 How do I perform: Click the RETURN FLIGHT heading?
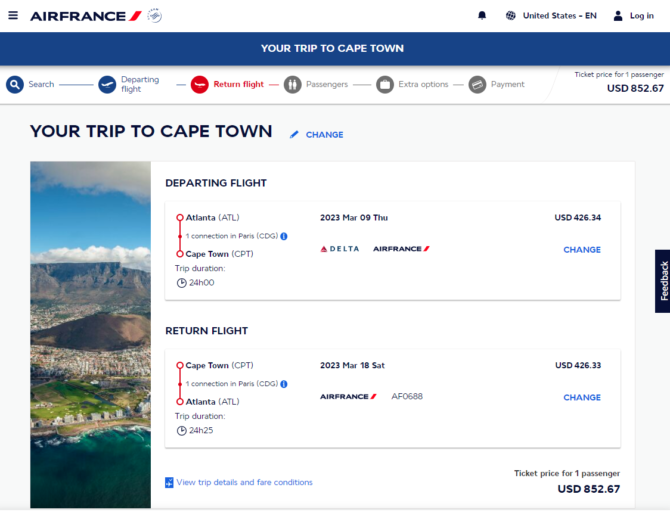206,331
